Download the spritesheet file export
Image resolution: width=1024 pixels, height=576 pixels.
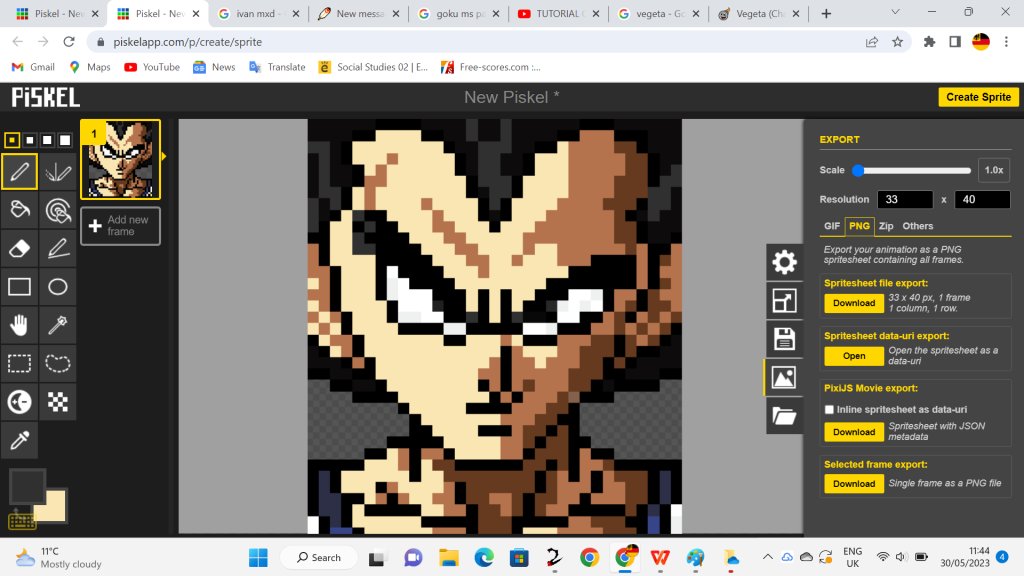pyautogui.click(x=854, y=303)
